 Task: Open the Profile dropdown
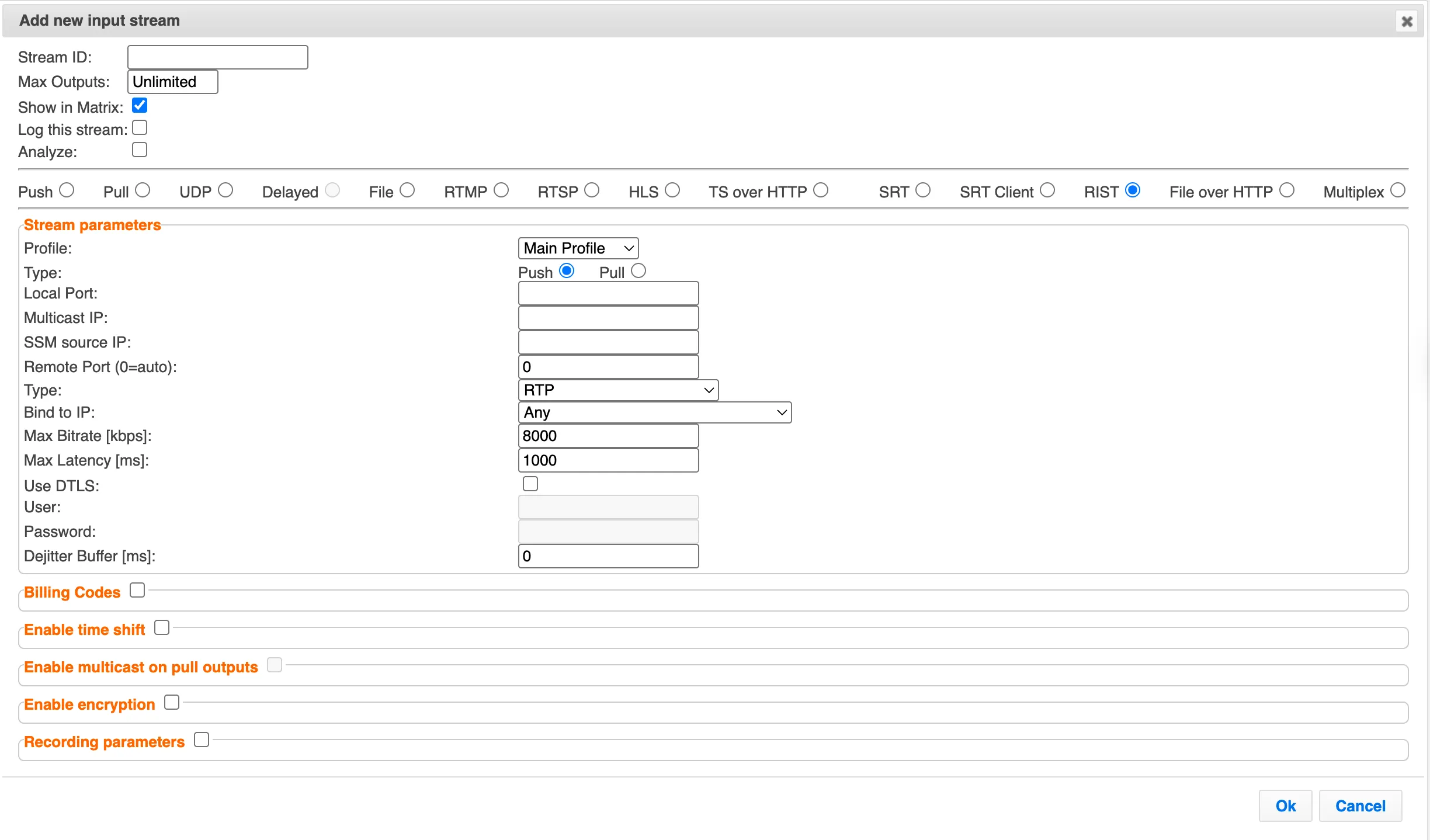[x=578, y=248]
